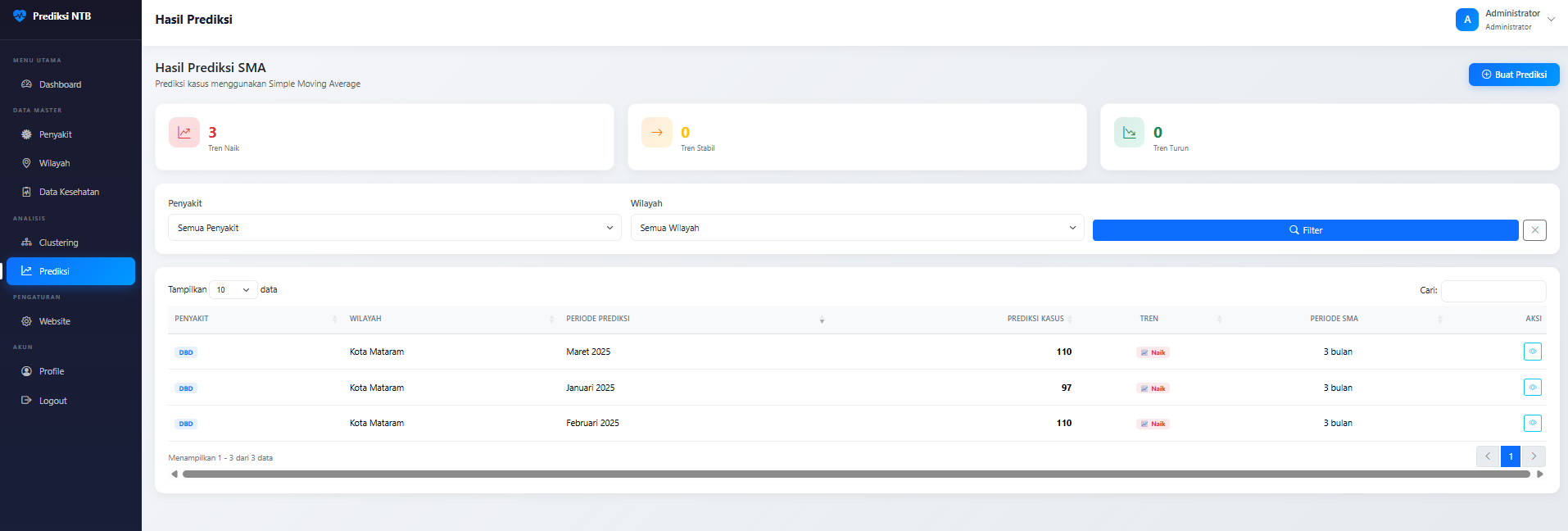Click the Buat Prediksi button
Viewport: 1568px width, 531px height.
tap(1514, 75)
